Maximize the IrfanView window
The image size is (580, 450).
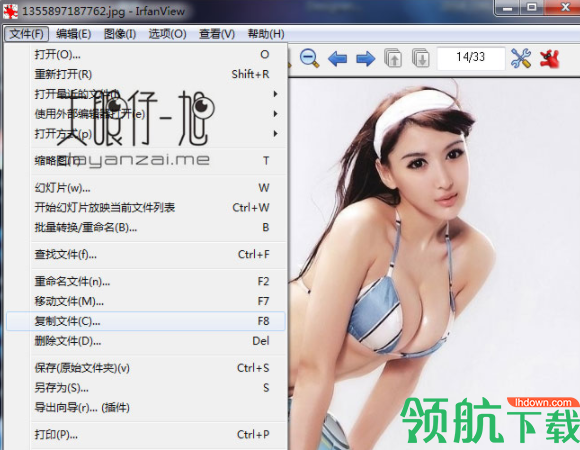[x=532, y=7]
